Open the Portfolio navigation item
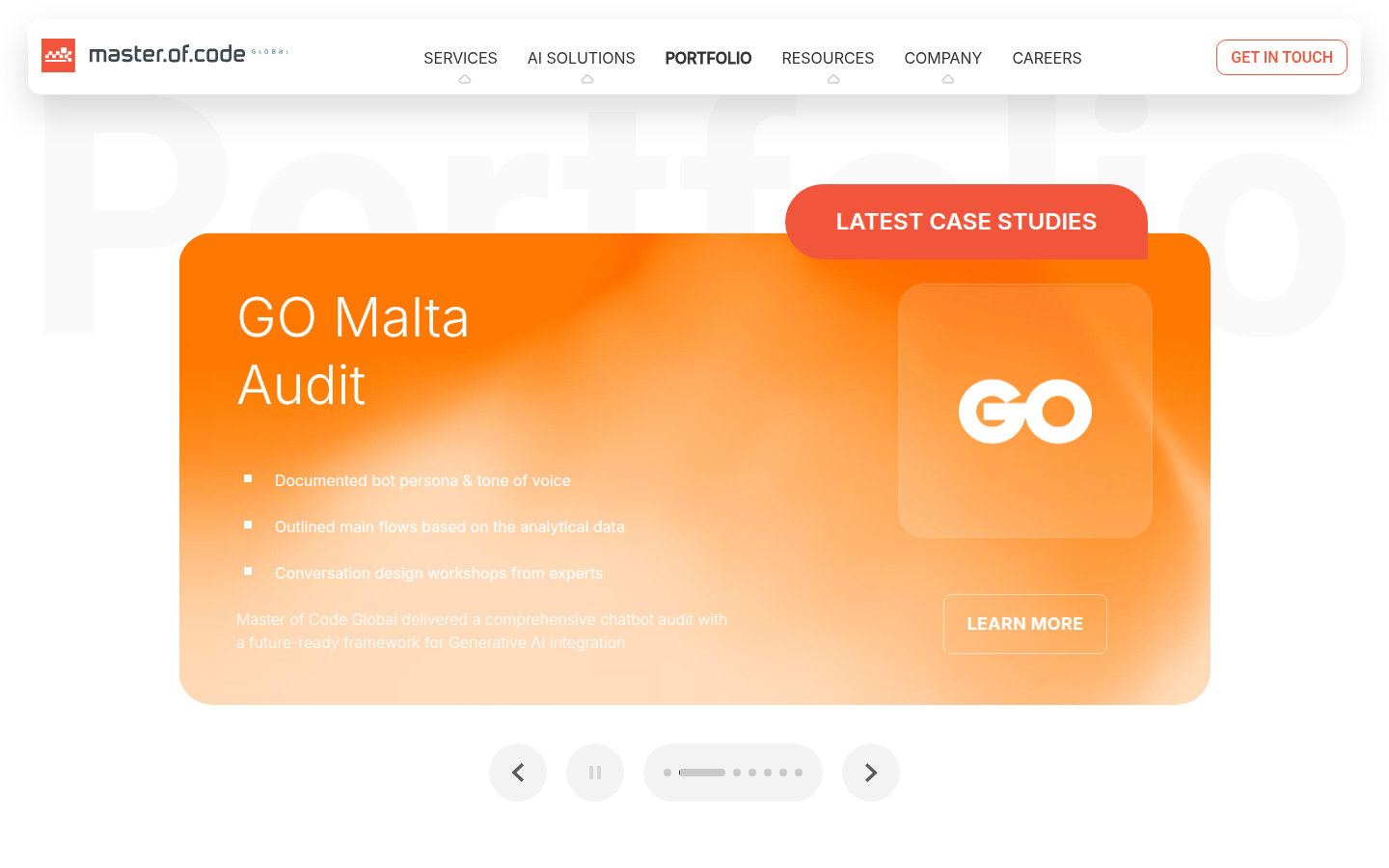The width and height of the screenshot is (1389, 868). pos(708,58)
